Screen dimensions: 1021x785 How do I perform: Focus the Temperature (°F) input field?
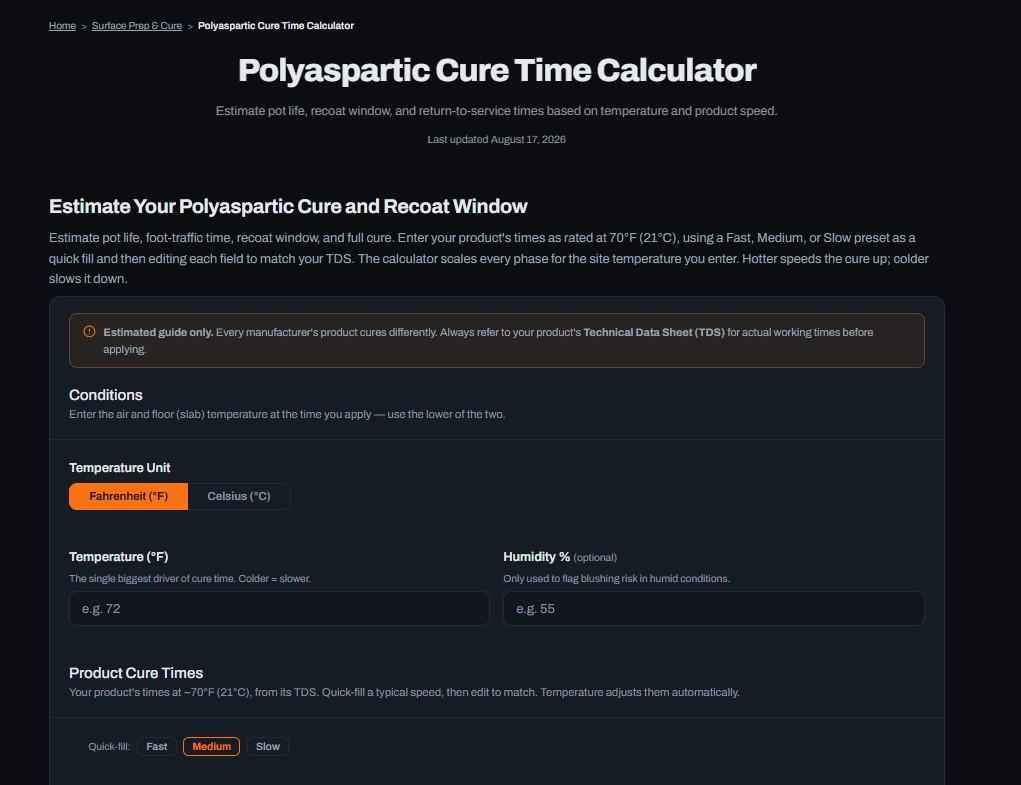tap(279, 609)
